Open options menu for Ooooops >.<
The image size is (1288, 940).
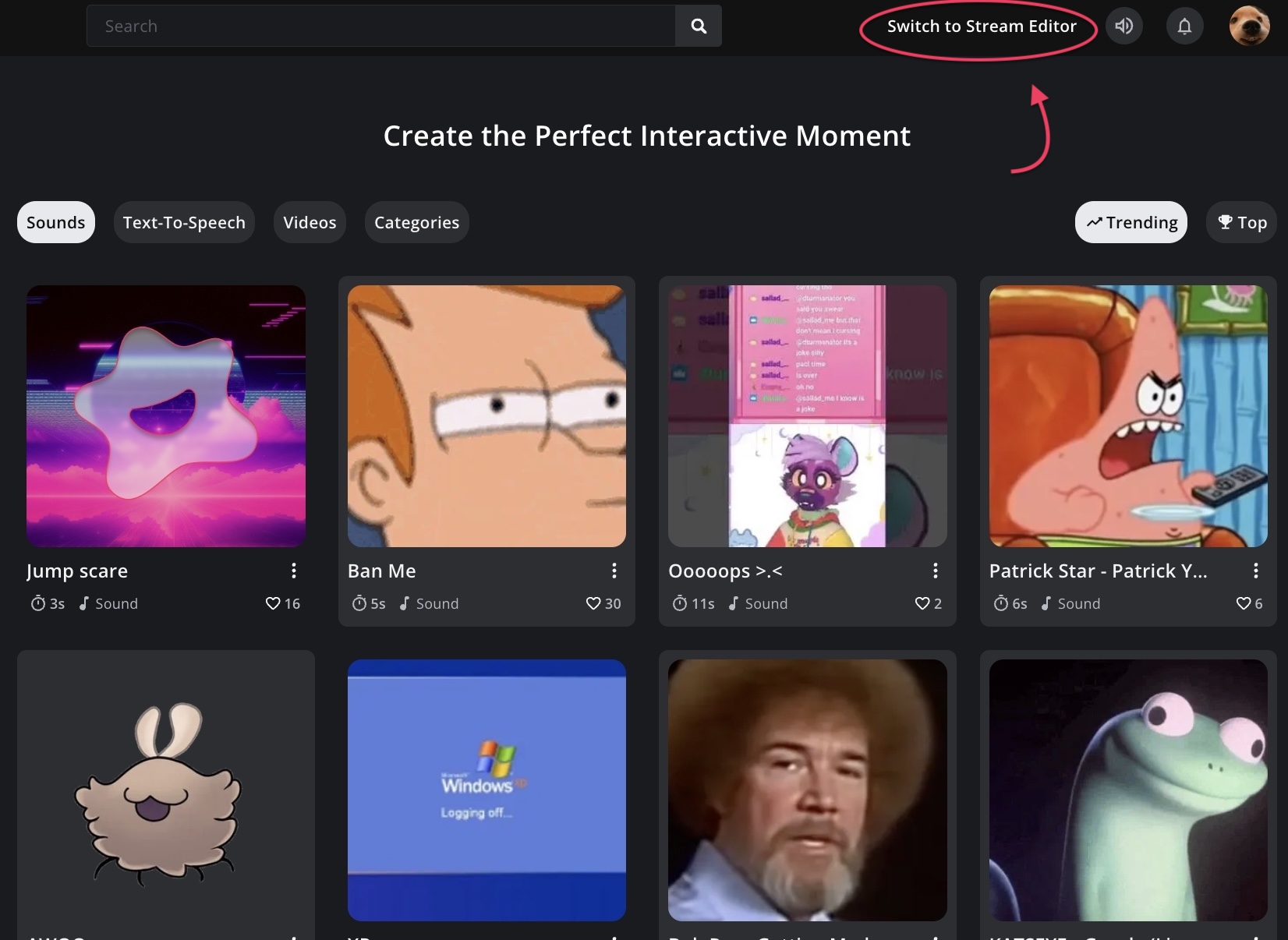pos(936,571)
